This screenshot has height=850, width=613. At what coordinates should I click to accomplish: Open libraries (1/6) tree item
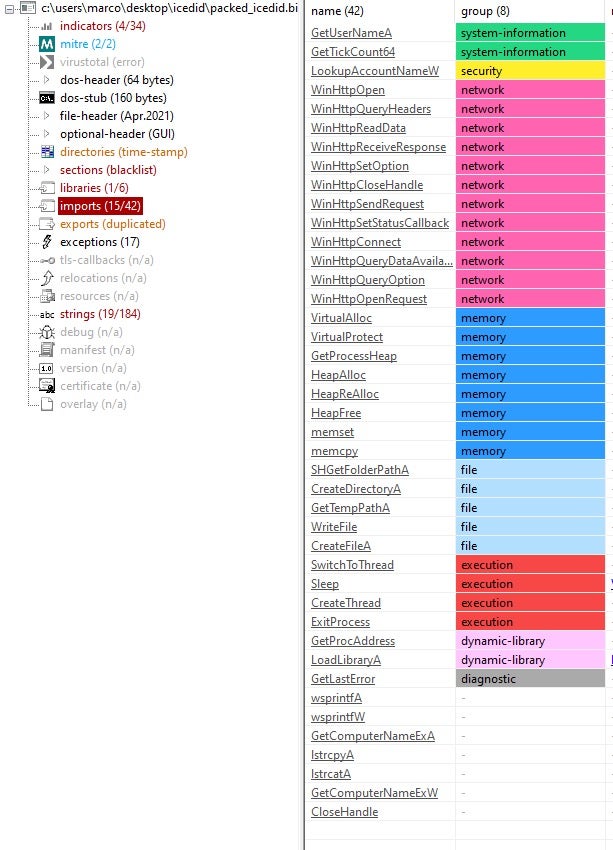pyautogui.click(x=94, y=188)
